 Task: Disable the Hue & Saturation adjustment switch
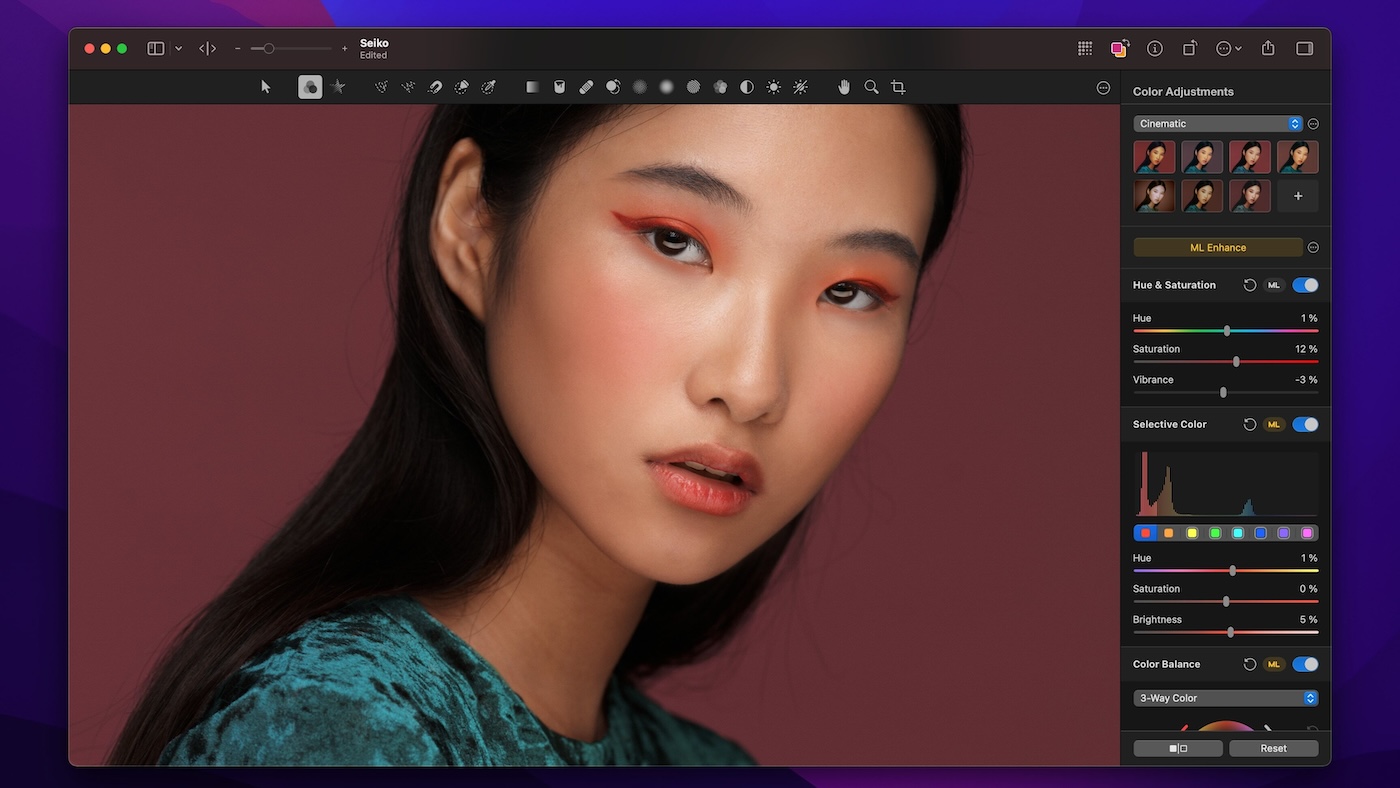(x=1305, y=285)
